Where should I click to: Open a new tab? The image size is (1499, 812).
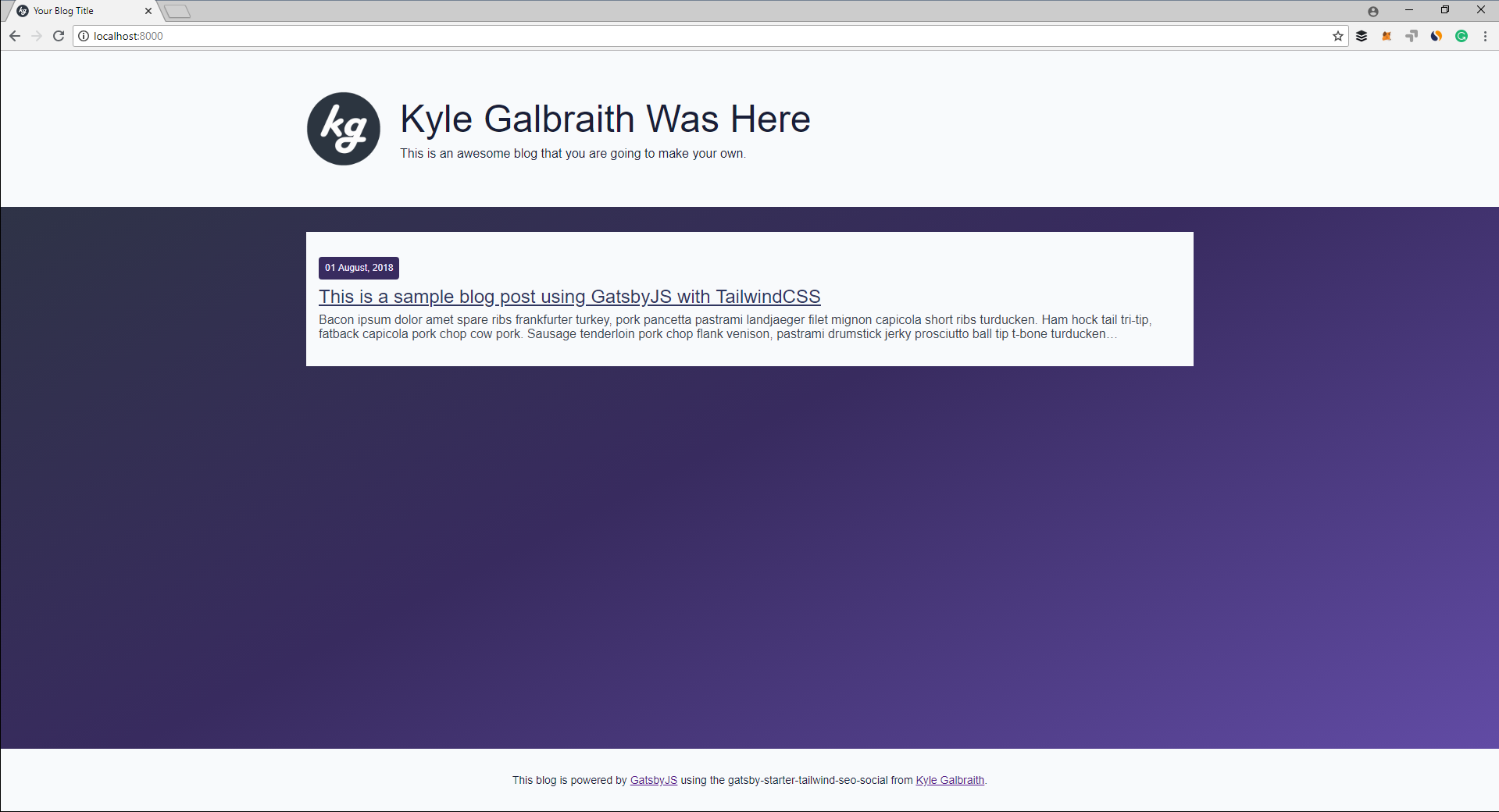click(177, 11)
